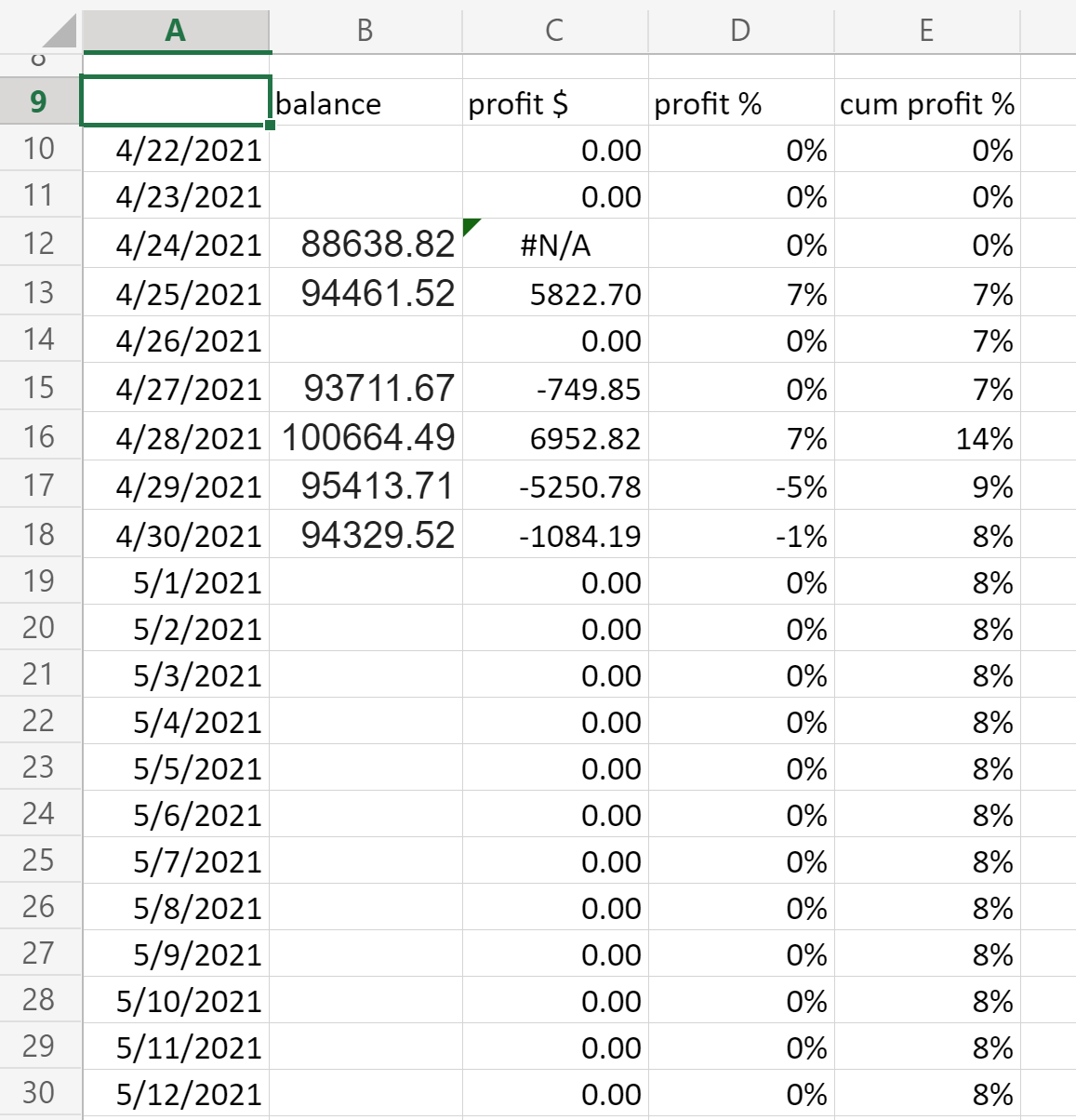The height and width of the screenshot is (1120, 1076).
Task: Select row 9 header
Action: tap(39, 101)
